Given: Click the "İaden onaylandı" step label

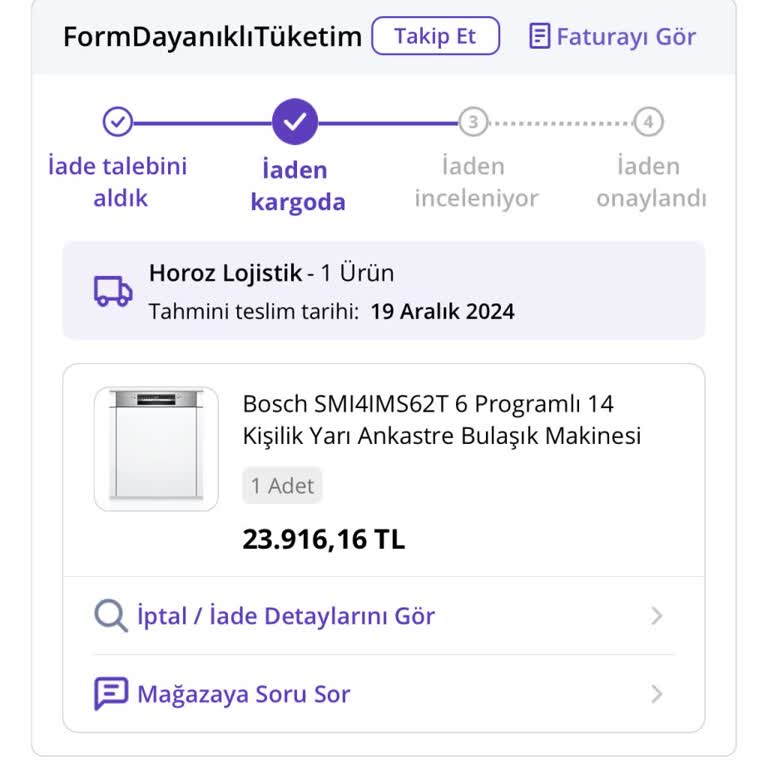Looking at the screenshot, I should click(651, 182).
